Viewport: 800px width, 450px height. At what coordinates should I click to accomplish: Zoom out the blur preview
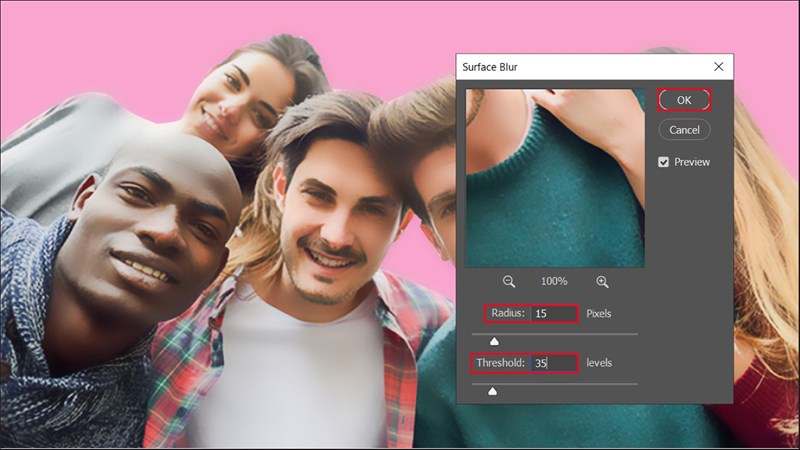tap(509, 282)
